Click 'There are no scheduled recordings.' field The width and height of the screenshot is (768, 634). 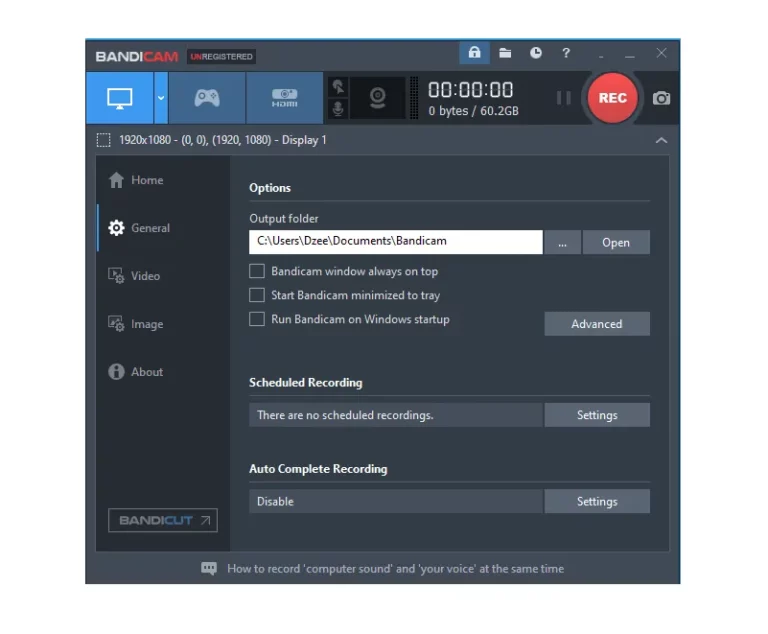(396, 415)
